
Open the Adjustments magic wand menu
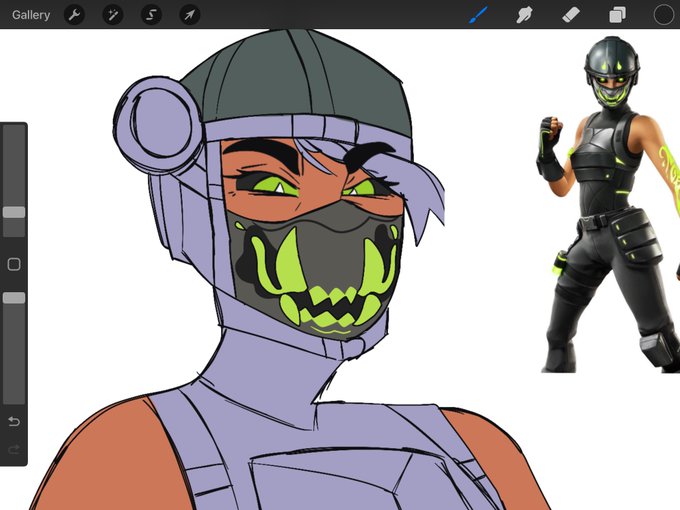click(113, 15)
